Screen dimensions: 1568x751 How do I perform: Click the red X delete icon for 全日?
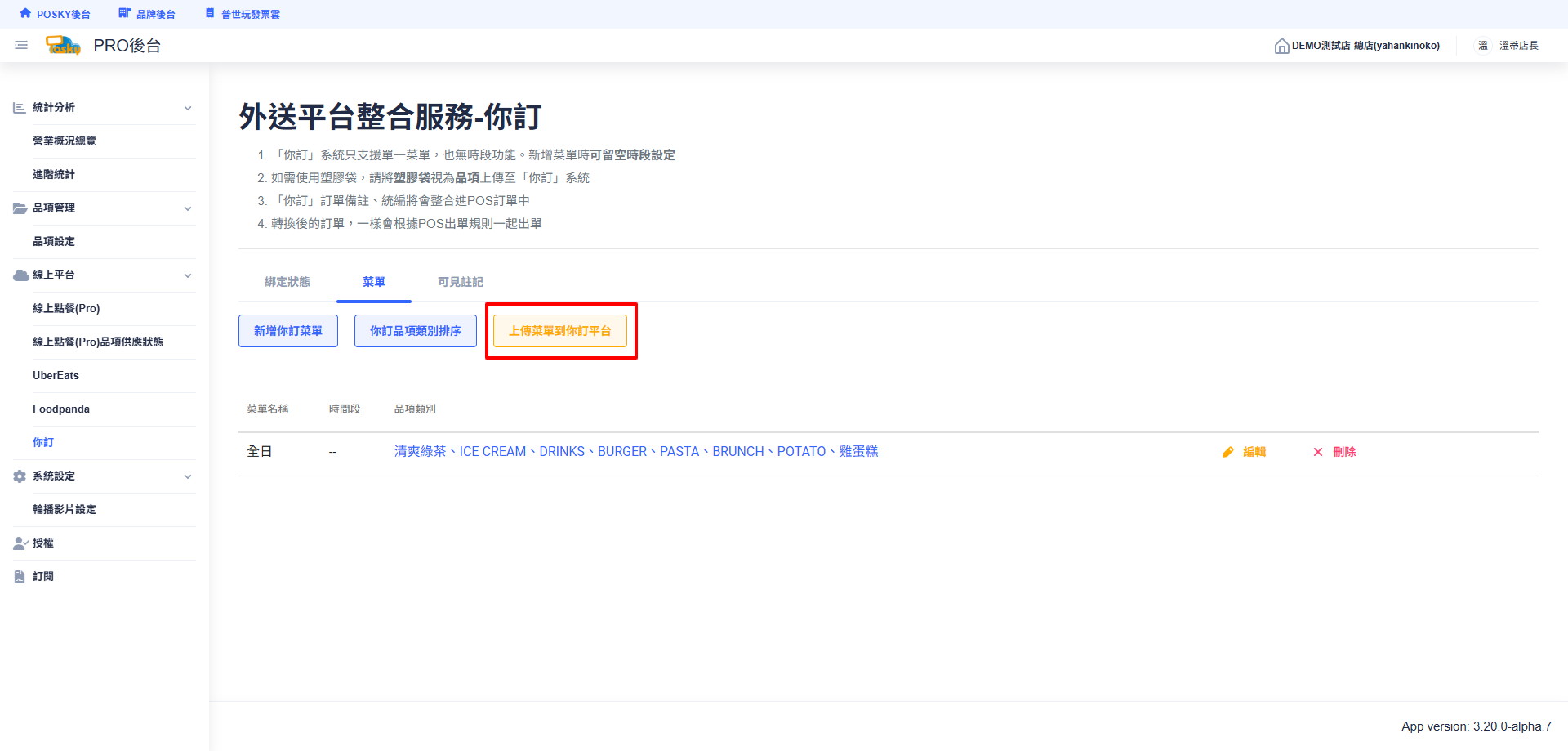[1317, 452]
